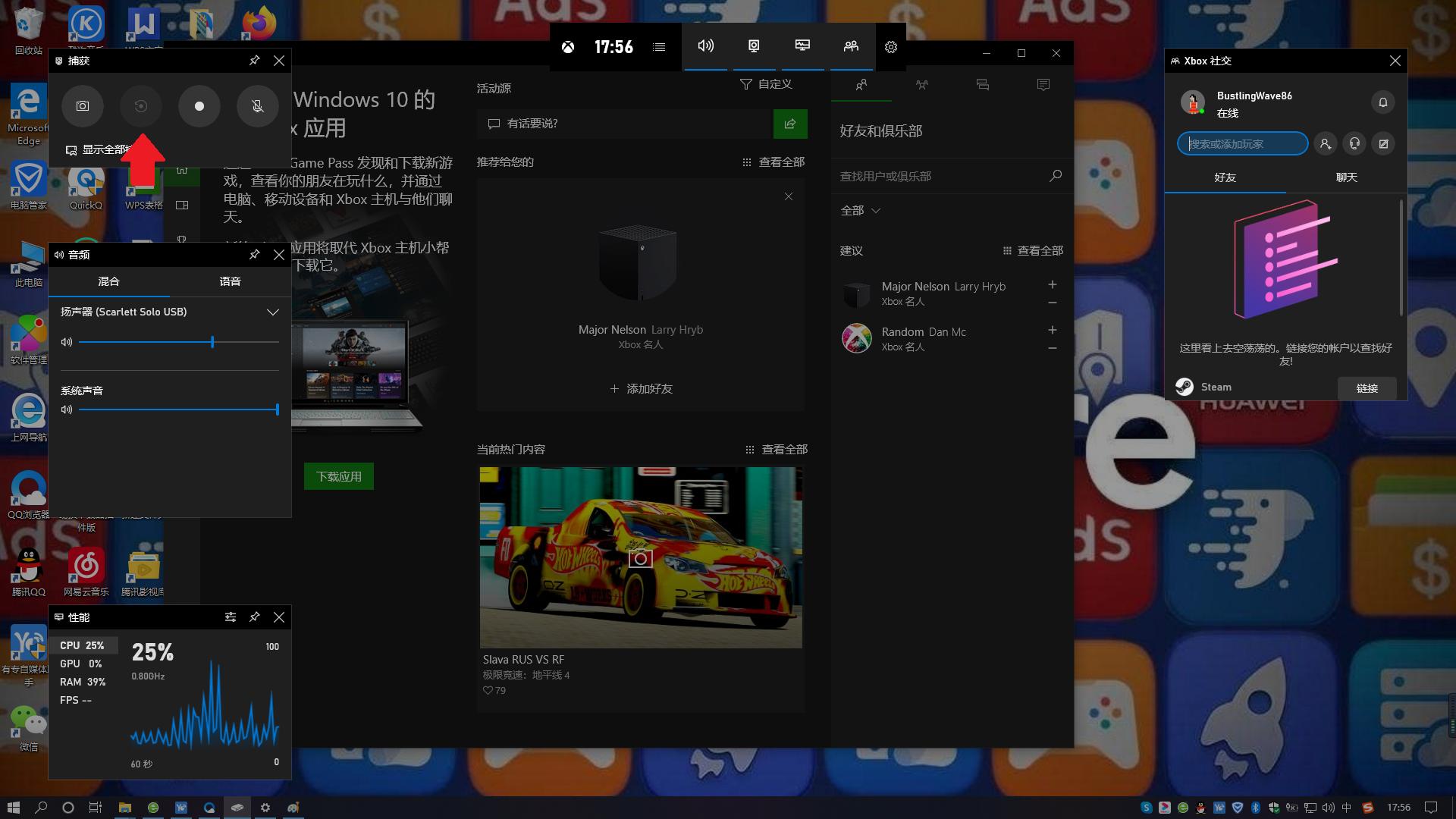
Task: Click the Steam 链接 button
Action: [1367, 388]
